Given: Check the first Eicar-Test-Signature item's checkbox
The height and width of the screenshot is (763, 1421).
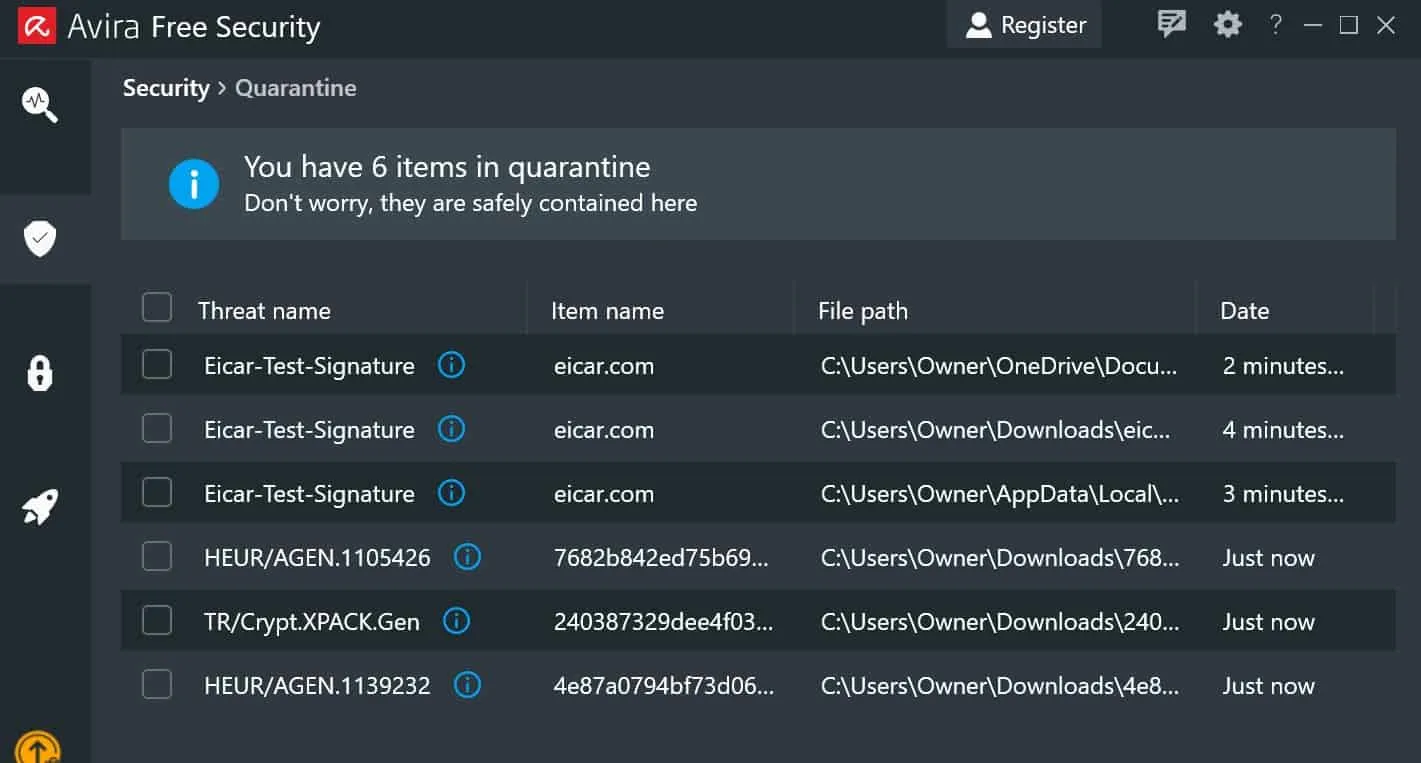Looking at the screenshot, I should point(156,364).
